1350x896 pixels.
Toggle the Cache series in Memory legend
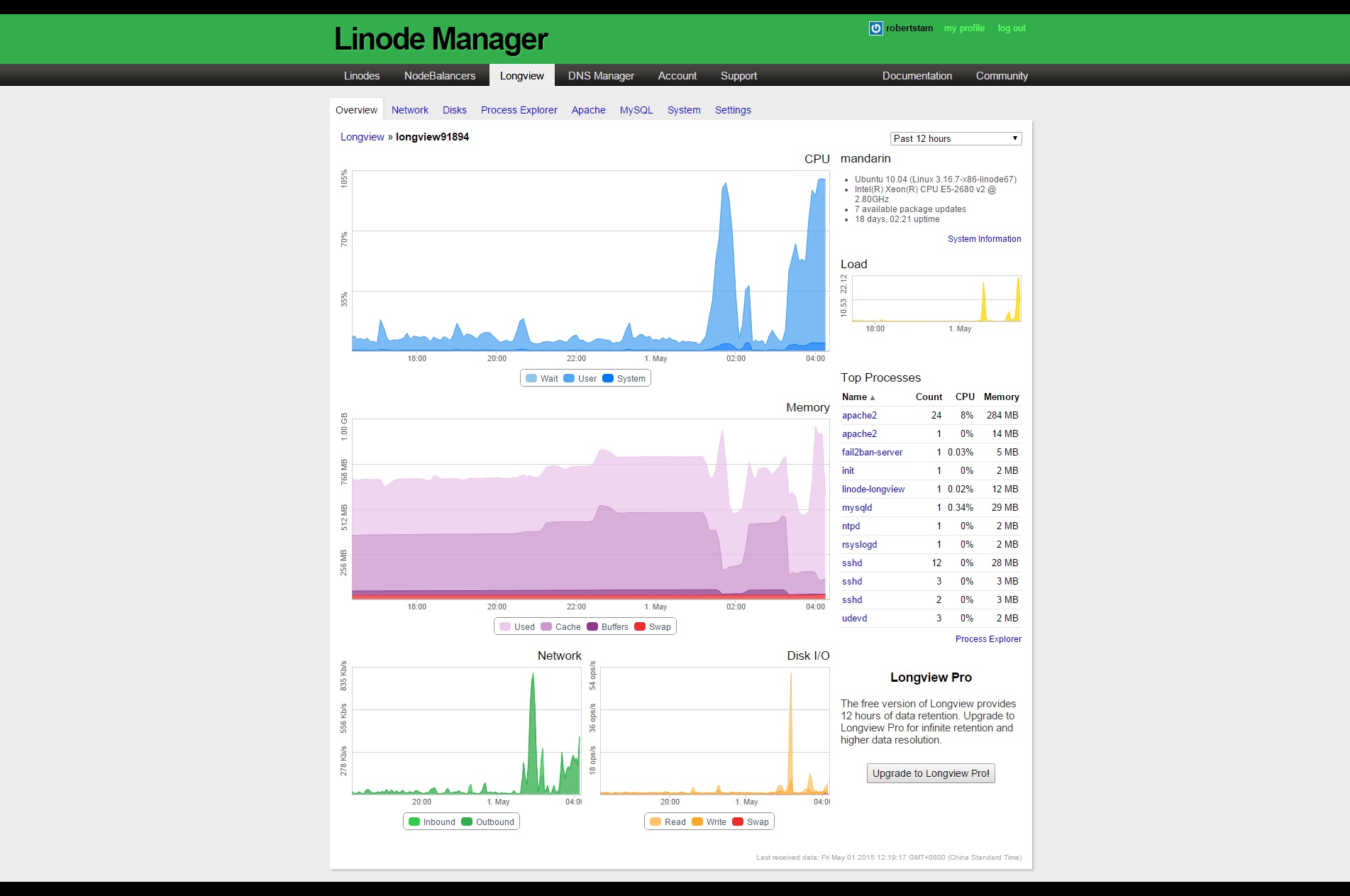click(x=560, y=627)
